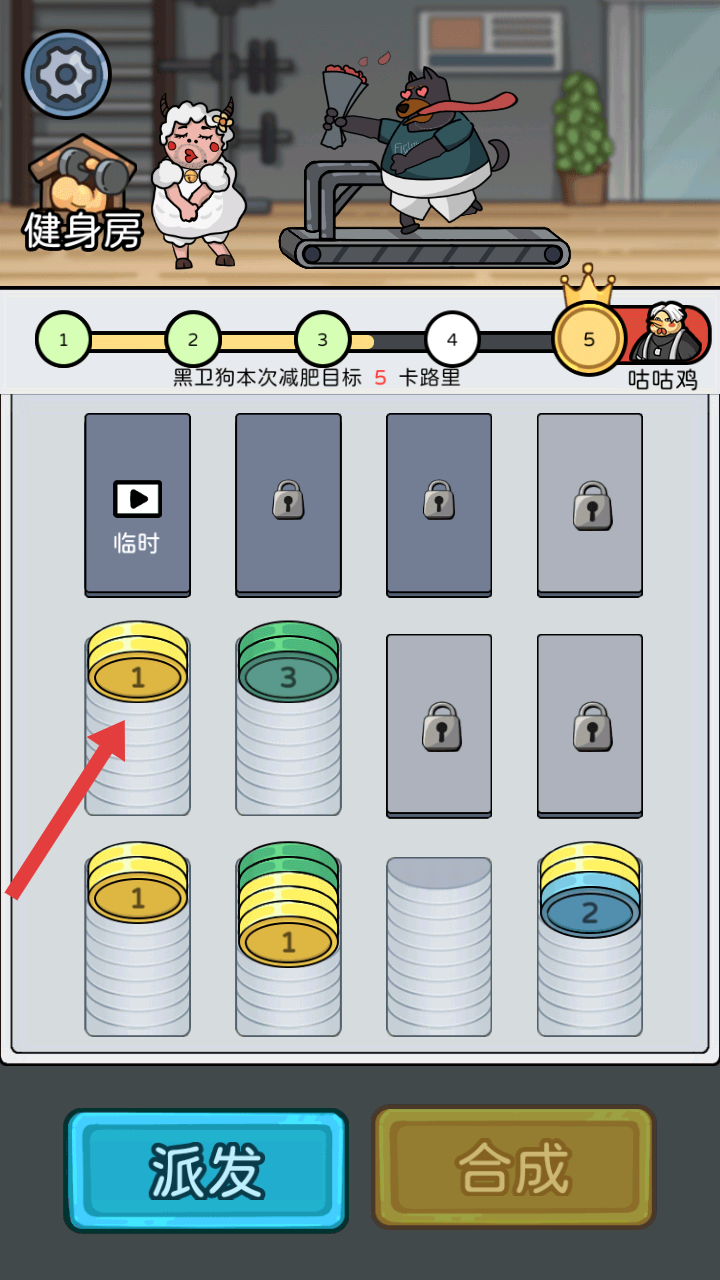Tap the padlock in the top row's second slot
This screenshot has height=1280, width=720.
(x=288, y=499)
